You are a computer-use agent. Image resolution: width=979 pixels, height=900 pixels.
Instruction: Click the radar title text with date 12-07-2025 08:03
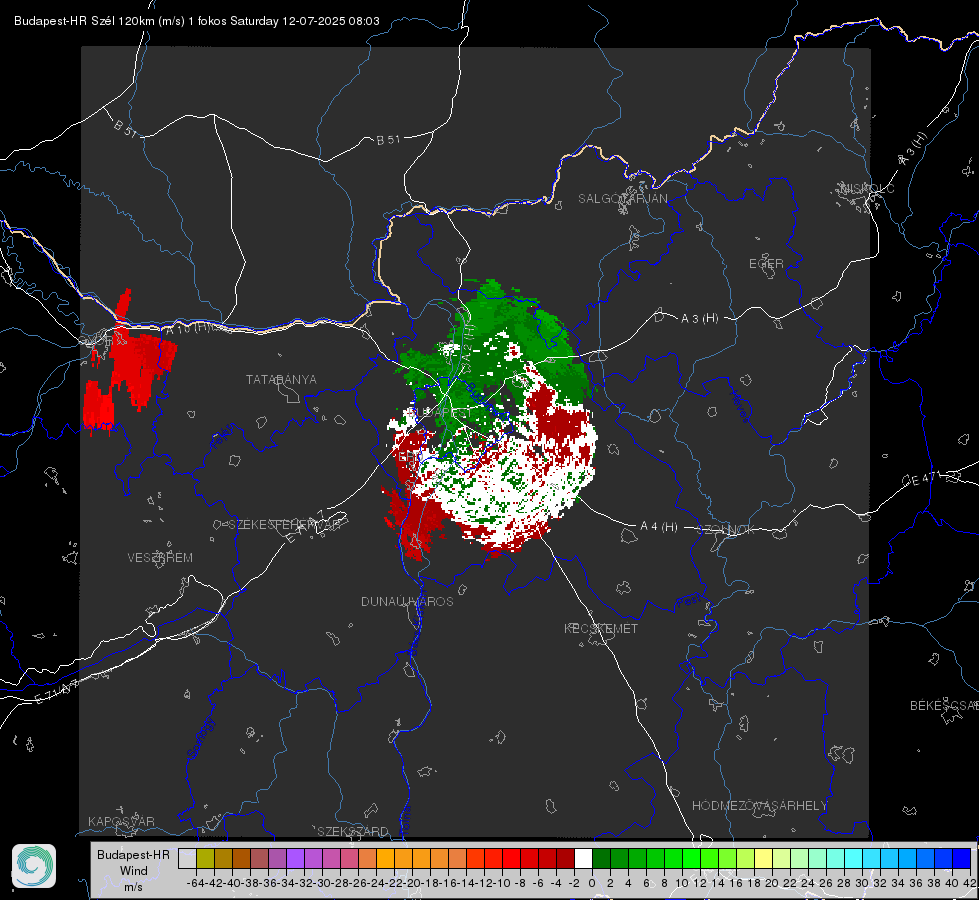click(197, 21)
